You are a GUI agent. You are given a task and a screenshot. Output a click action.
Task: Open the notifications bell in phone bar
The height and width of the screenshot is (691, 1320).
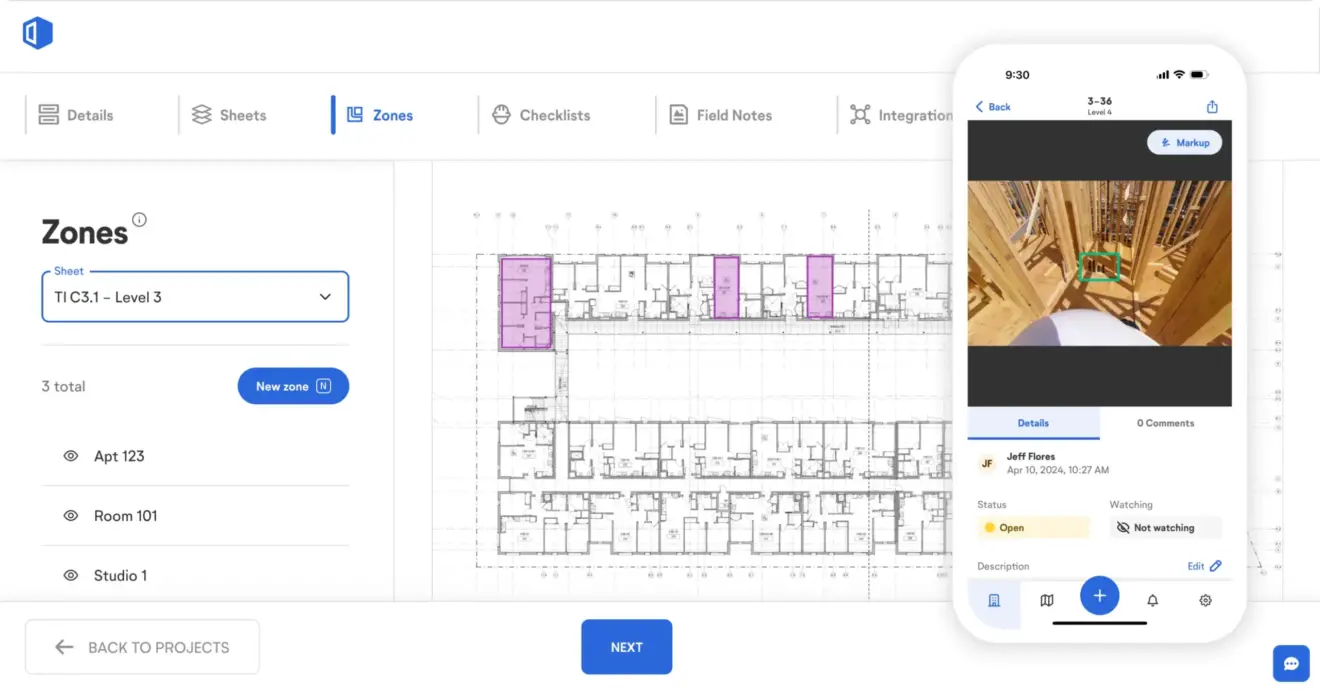click(x=1152, y=600)
